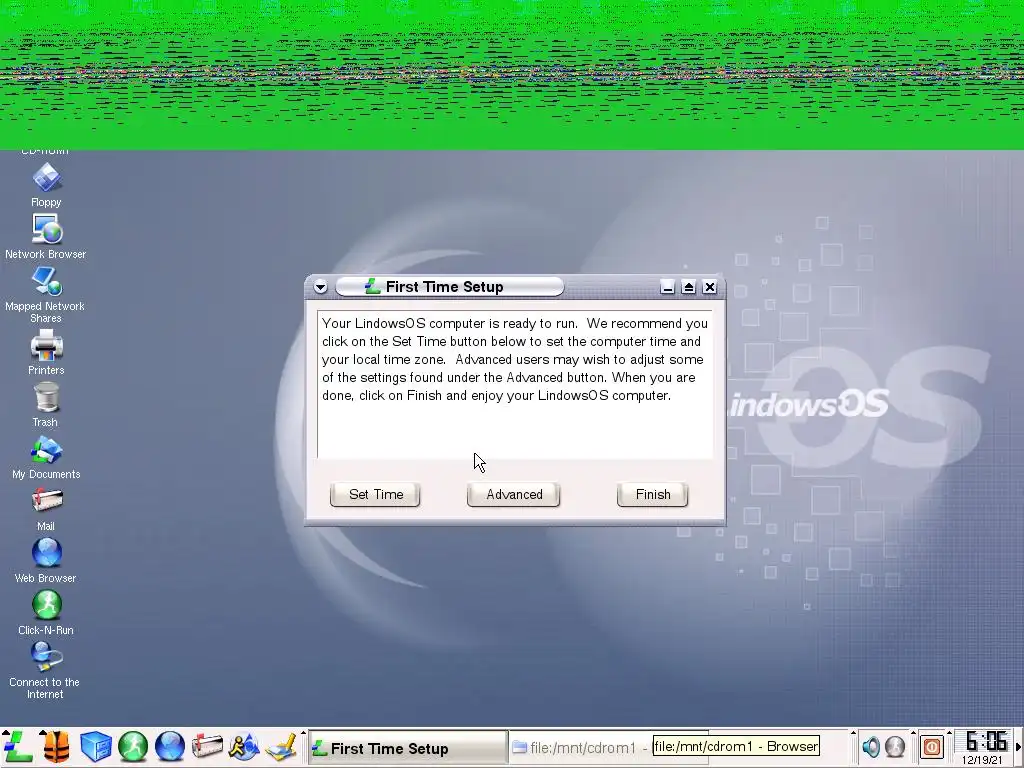Maximize the First Time Setup window
This screenshot has width=1024, height=768.
[x=688, y=287]
